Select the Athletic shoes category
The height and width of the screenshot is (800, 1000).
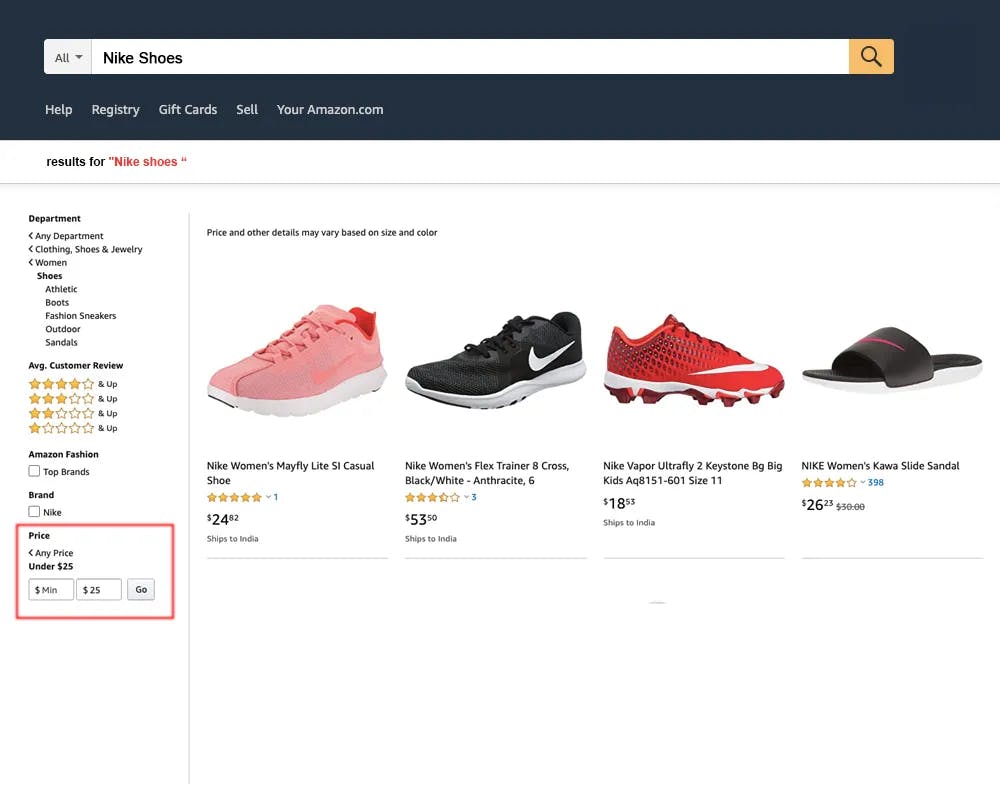[x=61, y=289]
